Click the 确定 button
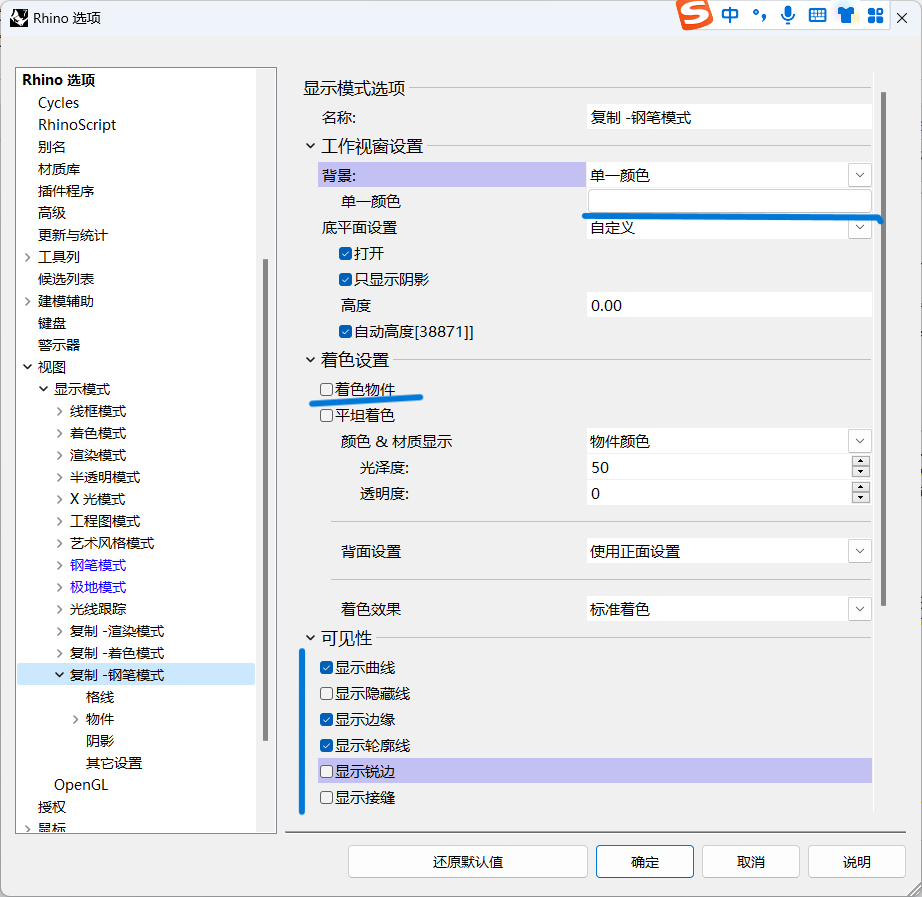922x897 pixels. (x=645, y=862)
